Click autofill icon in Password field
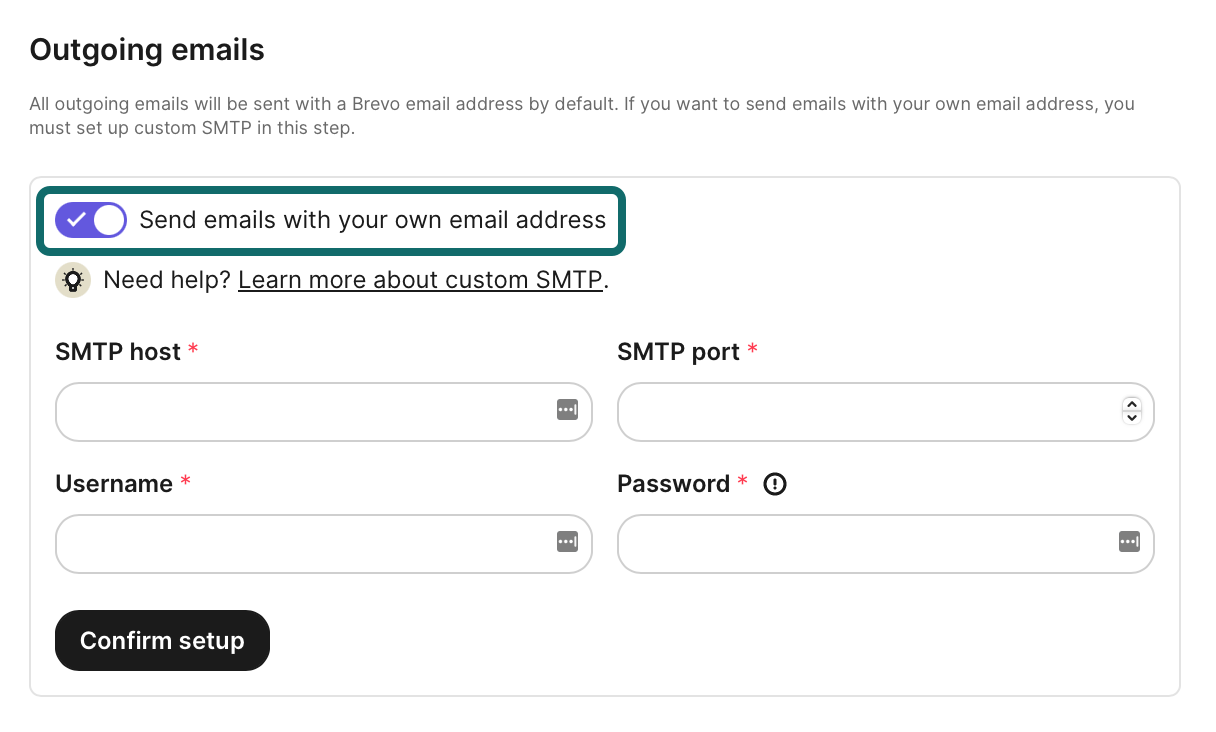This screenshot has height=732, width=1216. click(1129, 541)
